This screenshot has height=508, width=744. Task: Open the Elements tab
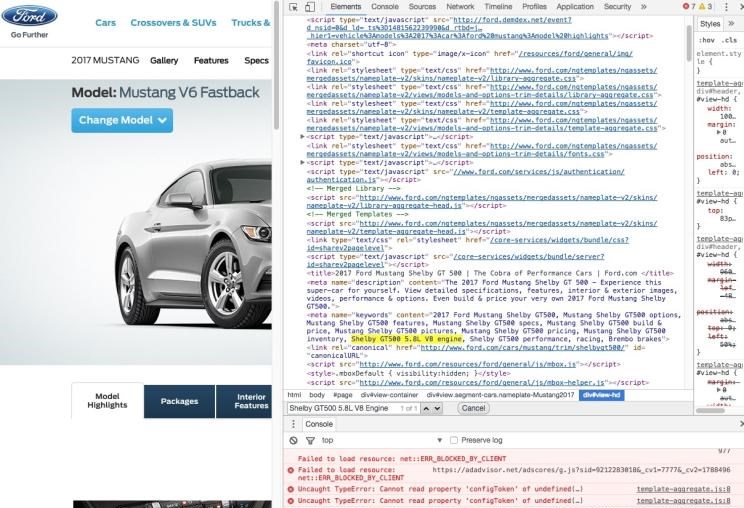[x=345, y=7]
